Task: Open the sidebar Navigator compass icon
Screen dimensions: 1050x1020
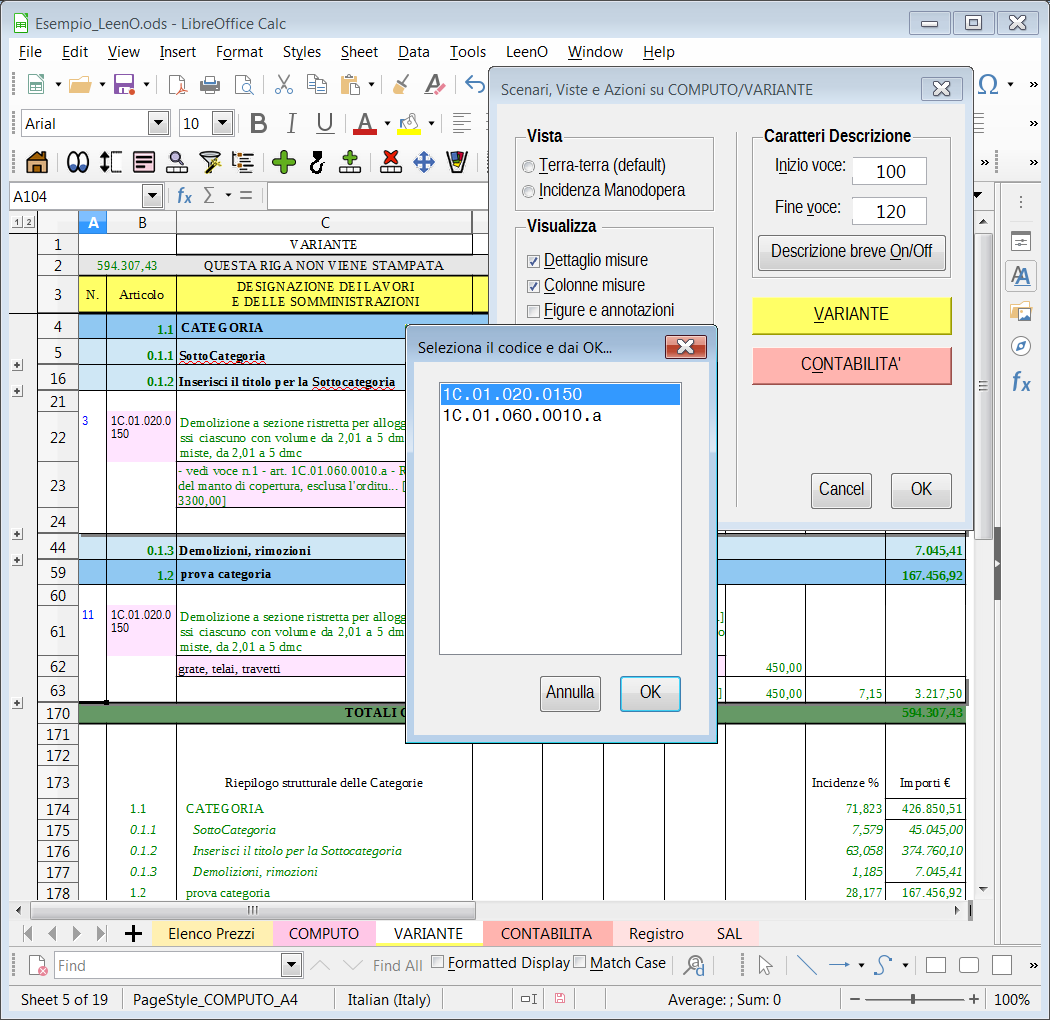Action: pyautogui.click(x=1021, y=346)
